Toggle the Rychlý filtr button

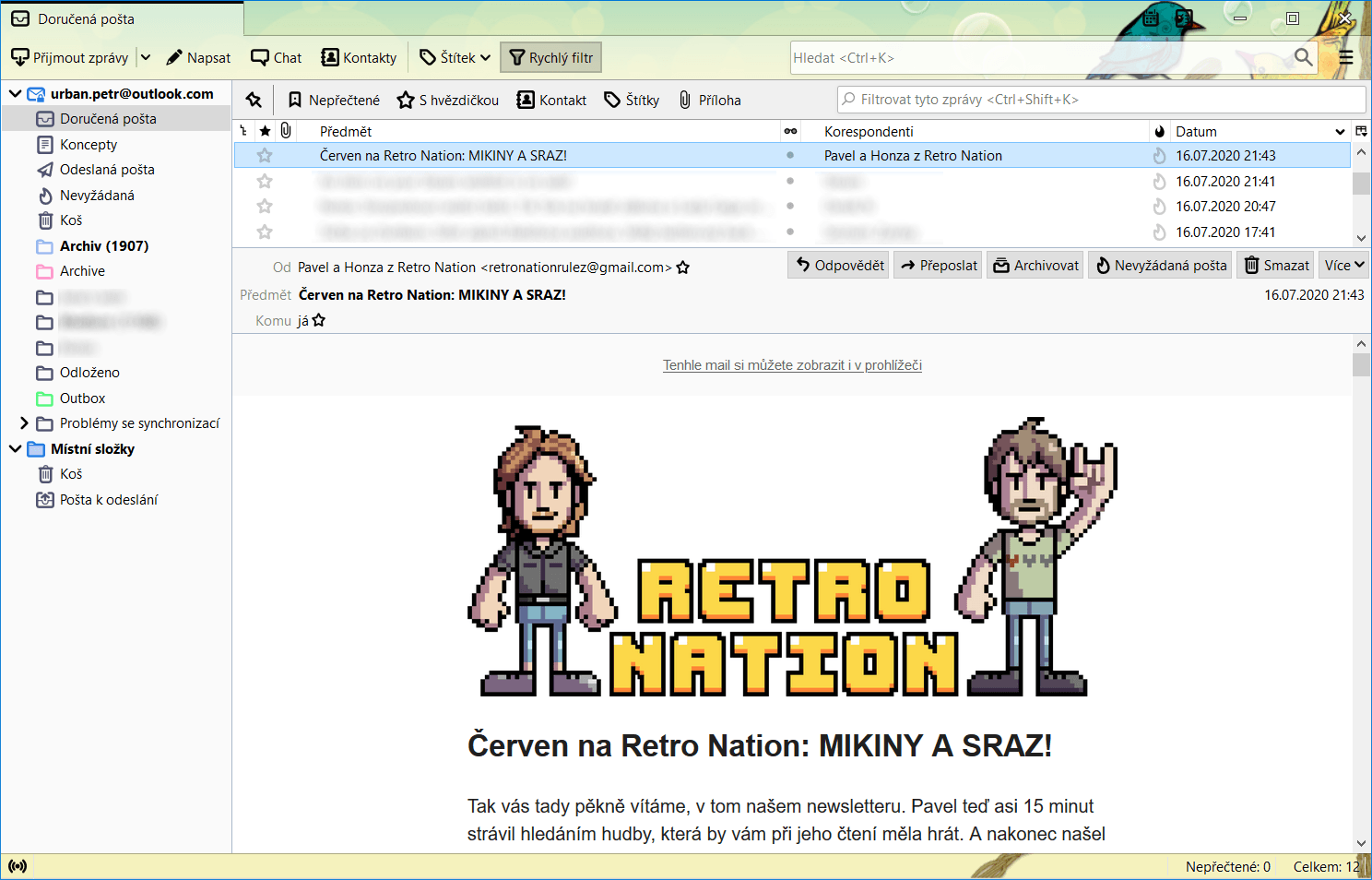click(x=551, y=57)
